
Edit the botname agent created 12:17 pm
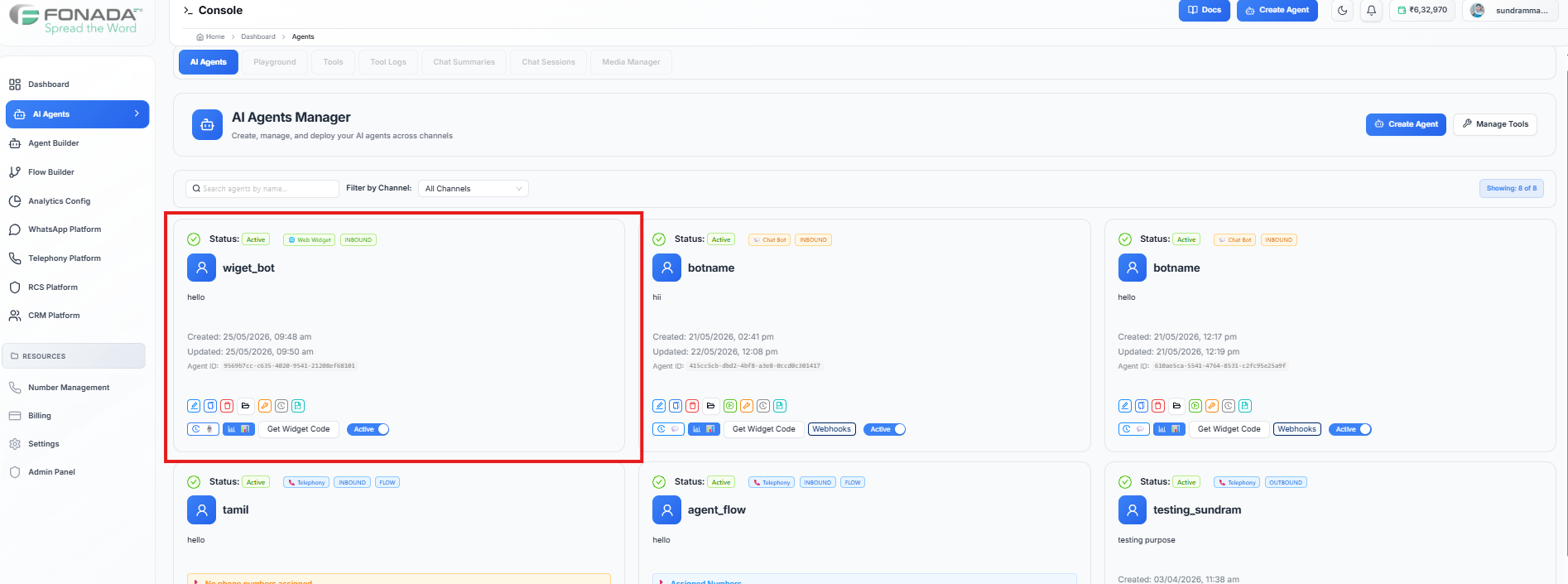(1124, 406)
